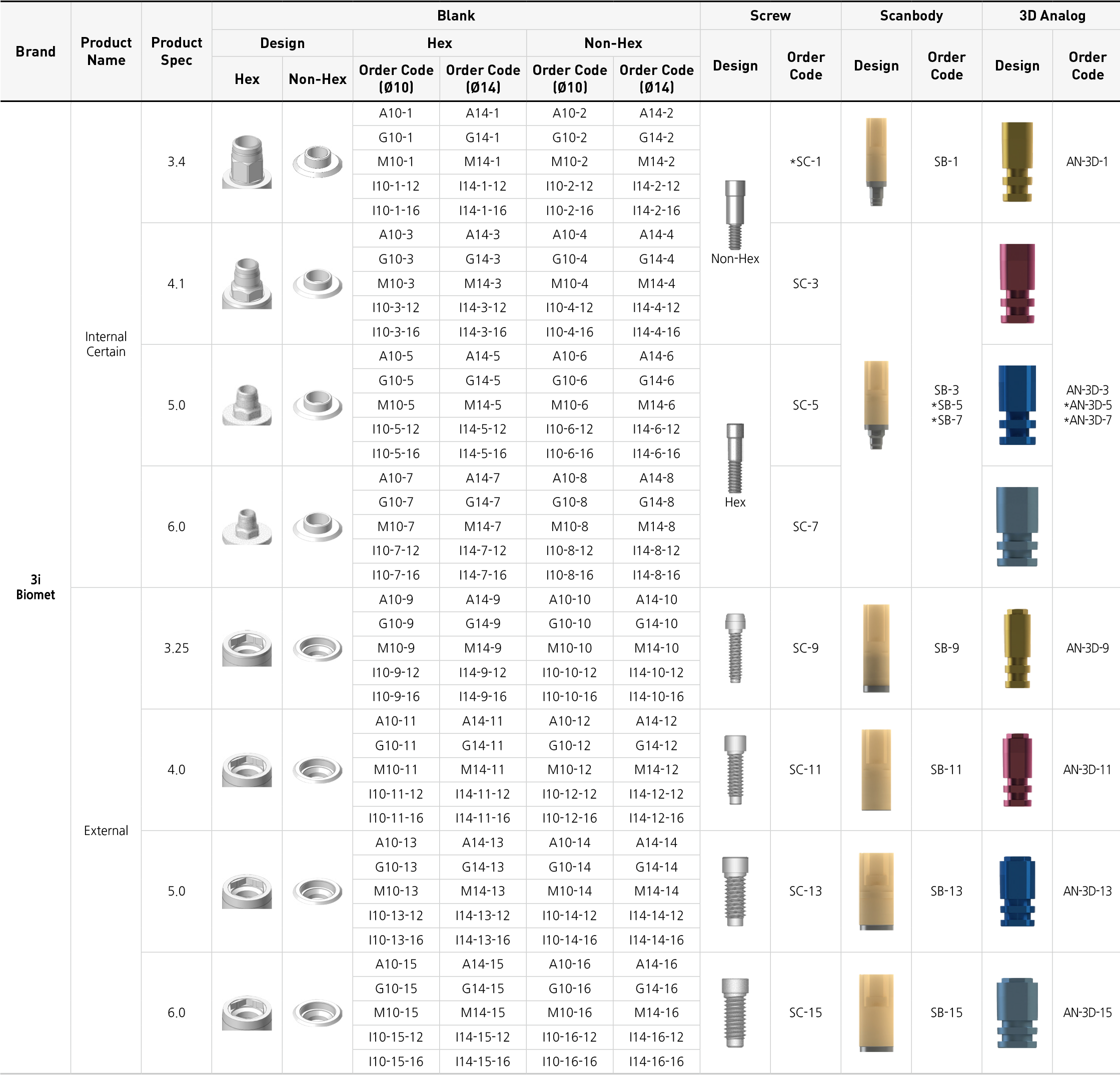Image resolution: width=1120 pixels, height=1075 pixels.
Task: Click order code SB-11
Action: point(946,770)
